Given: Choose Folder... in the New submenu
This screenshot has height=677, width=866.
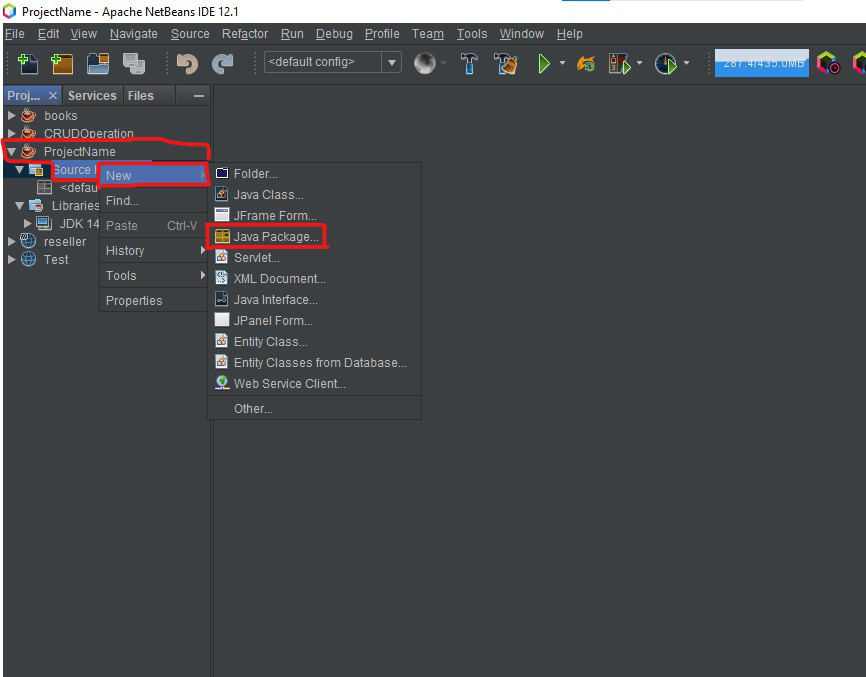Looking at the screenshot, I should (x=315, y=173).
